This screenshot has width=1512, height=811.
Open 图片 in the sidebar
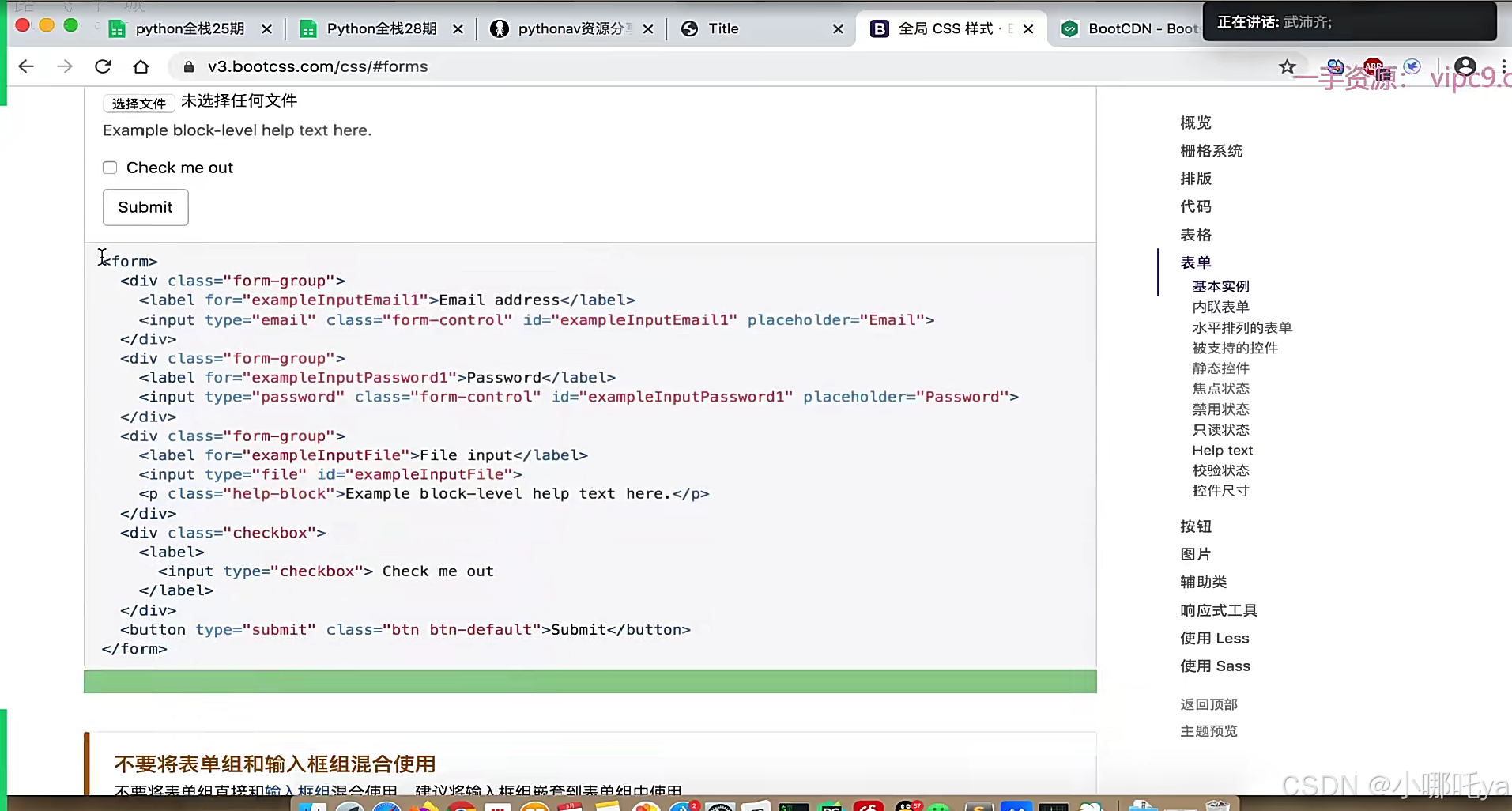point(1196,554)
